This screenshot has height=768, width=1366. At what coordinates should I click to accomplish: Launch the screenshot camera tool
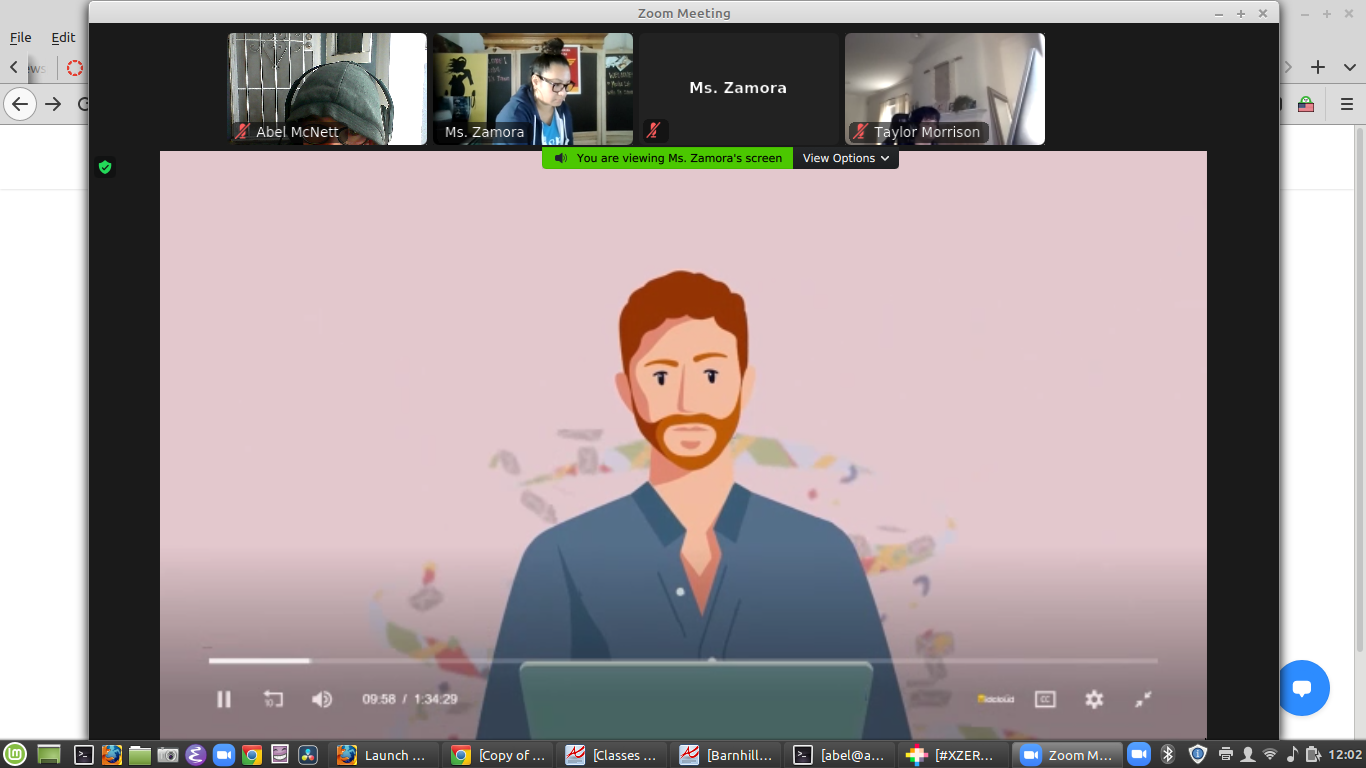pyautogui.click(x=168, y=755)
